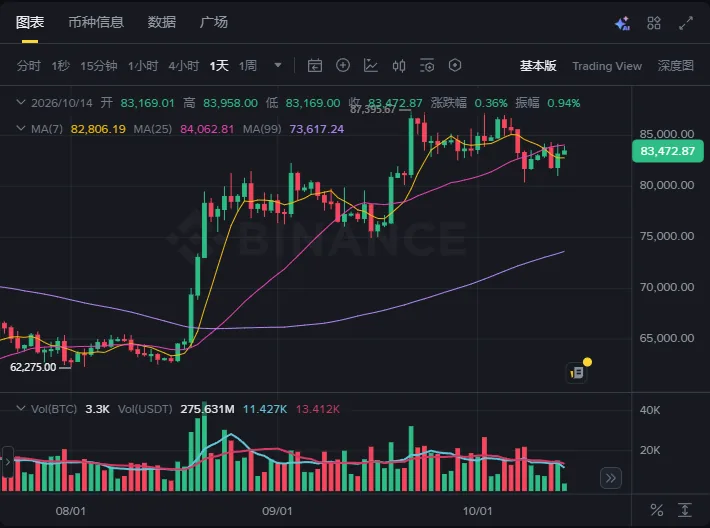Open more time intervals dropdown arrow

click(278, 66)
